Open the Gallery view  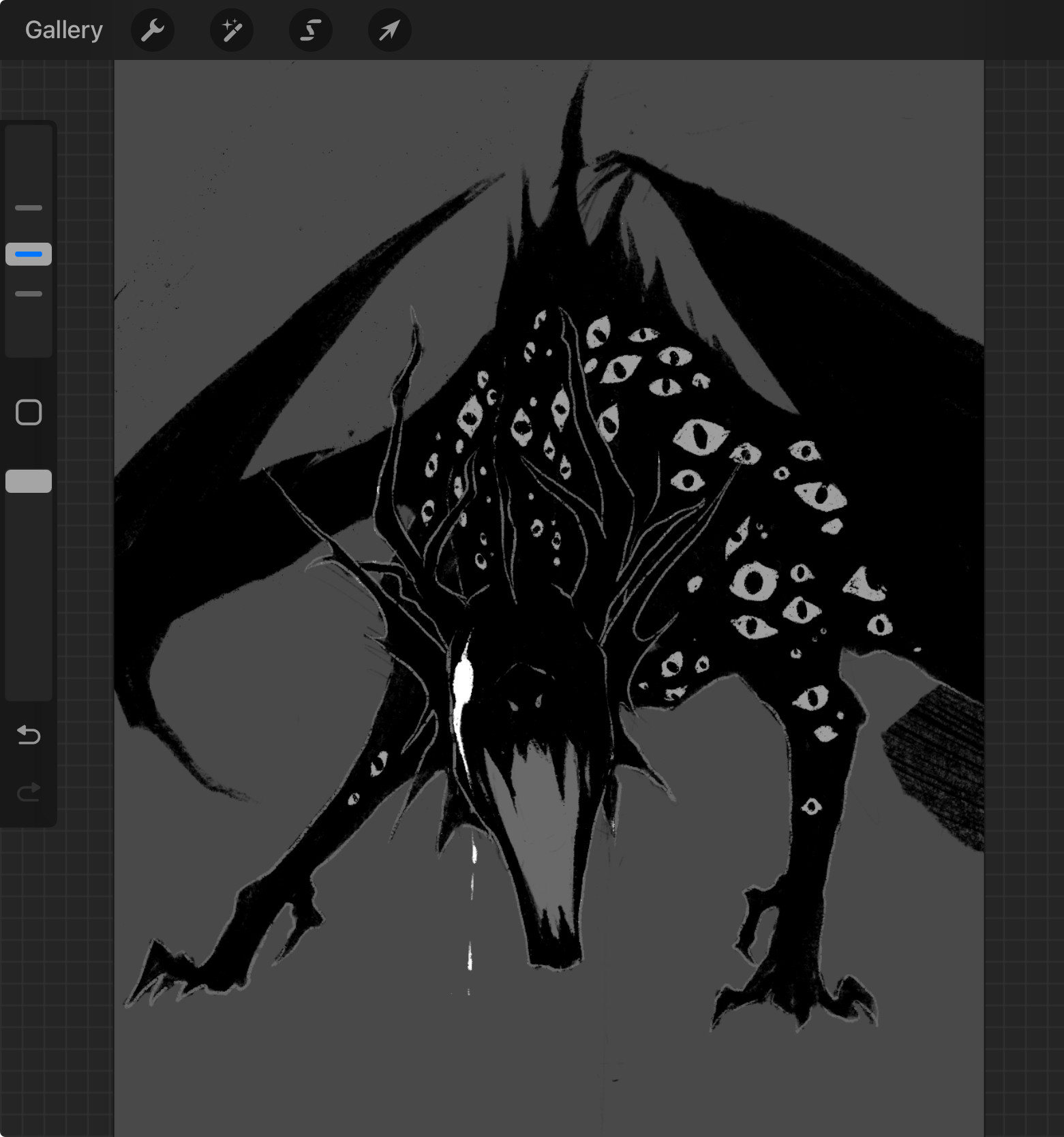[64, 30]
